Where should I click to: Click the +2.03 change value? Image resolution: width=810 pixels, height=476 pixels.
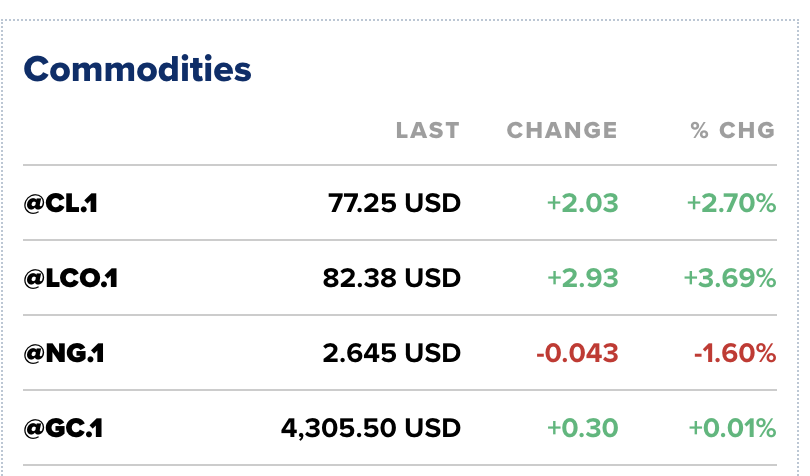click(583, 203)
